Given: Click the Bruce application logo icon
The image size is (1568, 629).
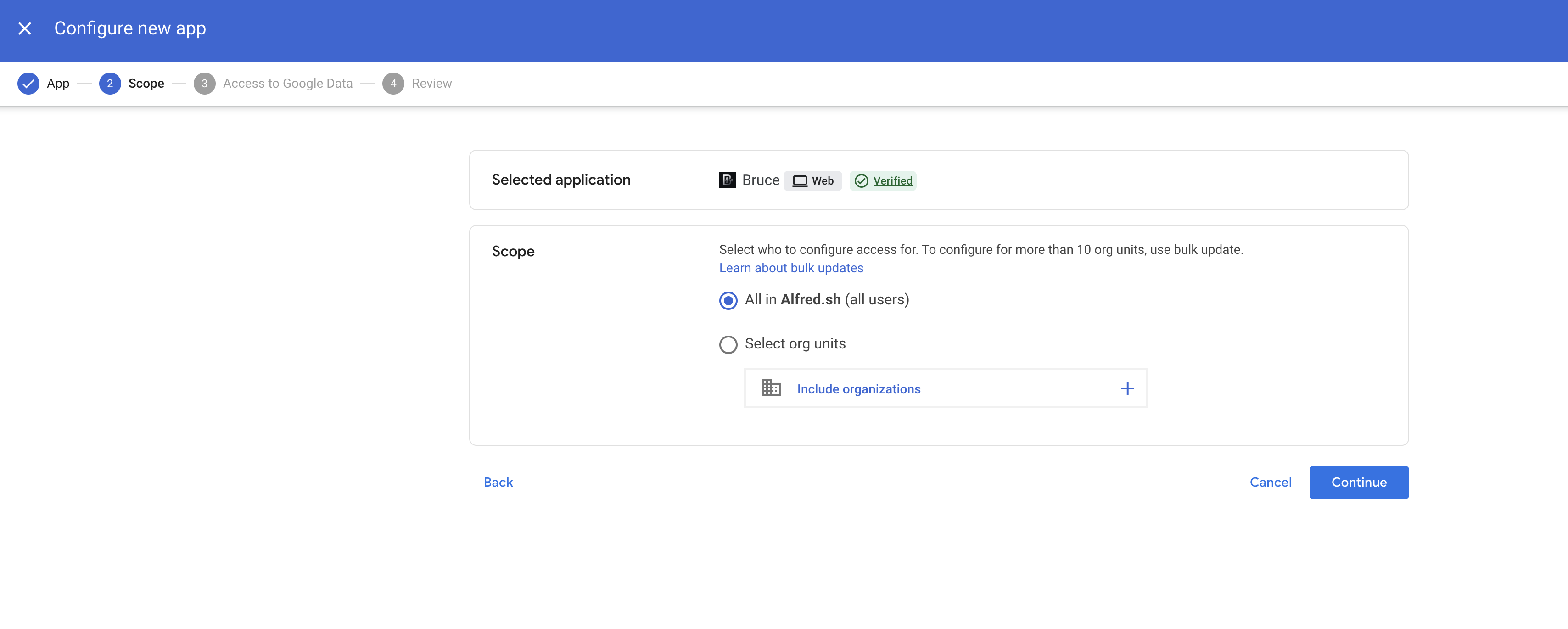Looking at the screenshot, I should pos(728,180).
